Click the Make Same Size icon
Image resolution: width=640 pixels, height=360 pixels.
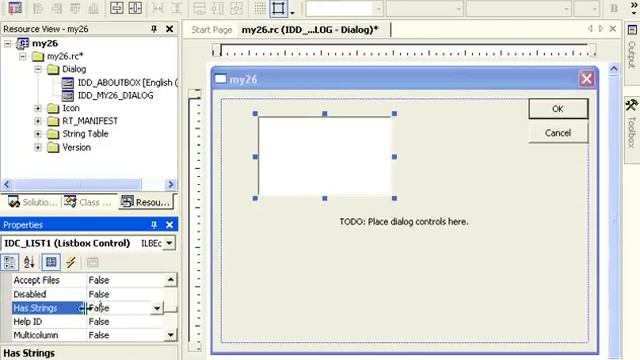pyautogui.click(x=236, y=8)
